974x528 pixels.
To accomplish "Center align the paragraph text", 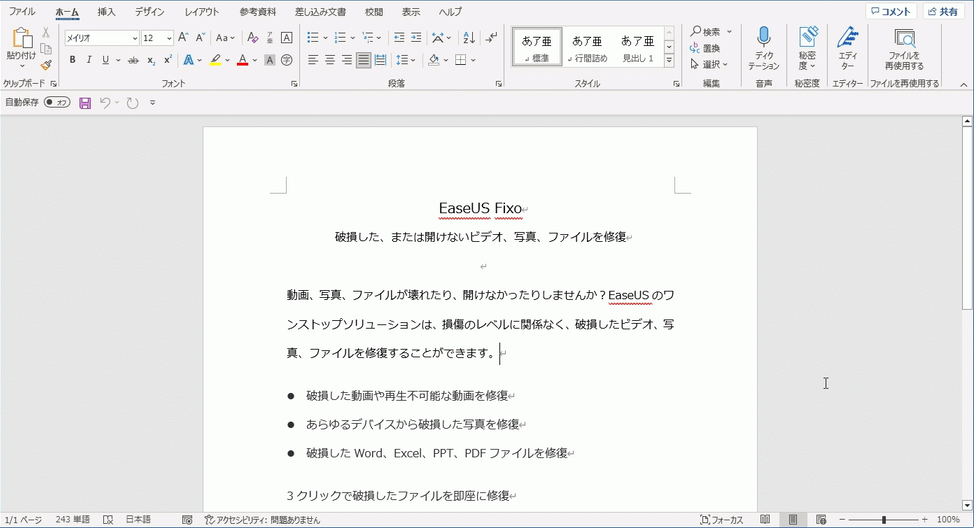I will [329, 60].
